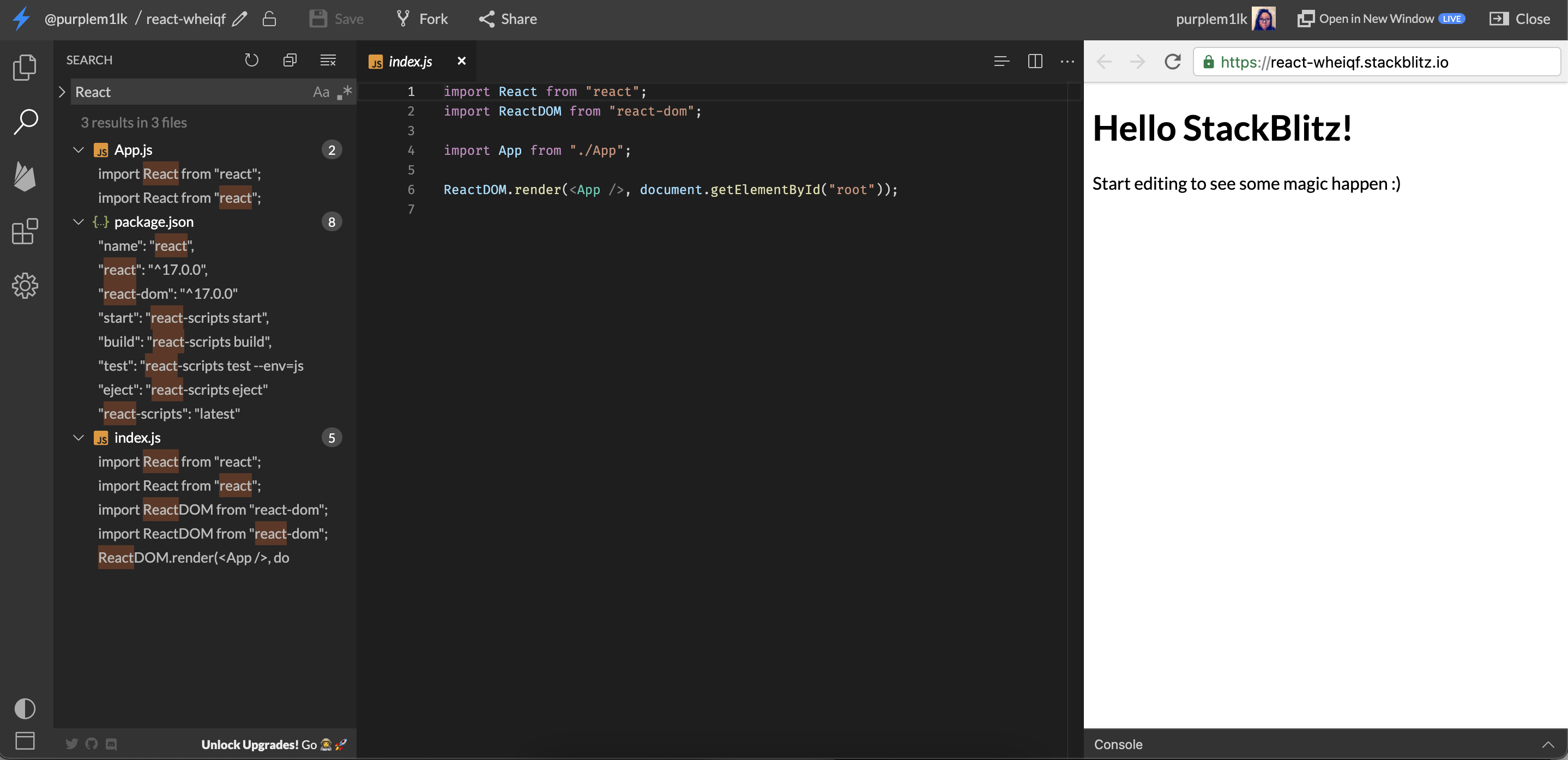Collapse the package.json results group
1568x760 pixels.
[x=79, y=221]
